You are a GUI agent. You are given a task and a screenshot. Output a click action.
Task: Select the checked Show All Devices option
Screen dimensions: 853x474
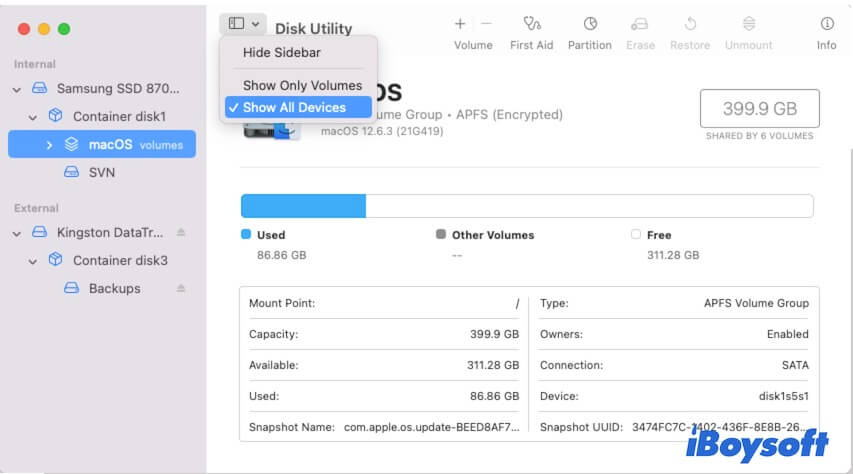coord(294,108)
